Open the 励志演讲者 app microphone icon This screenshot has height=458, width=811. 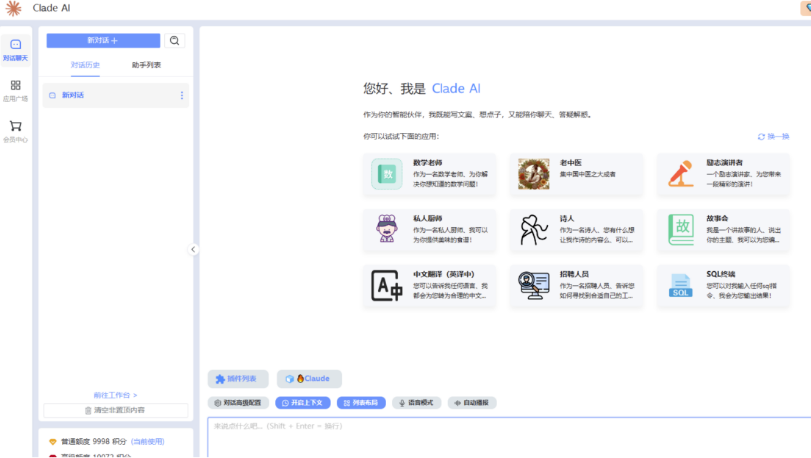click(681, 174)
